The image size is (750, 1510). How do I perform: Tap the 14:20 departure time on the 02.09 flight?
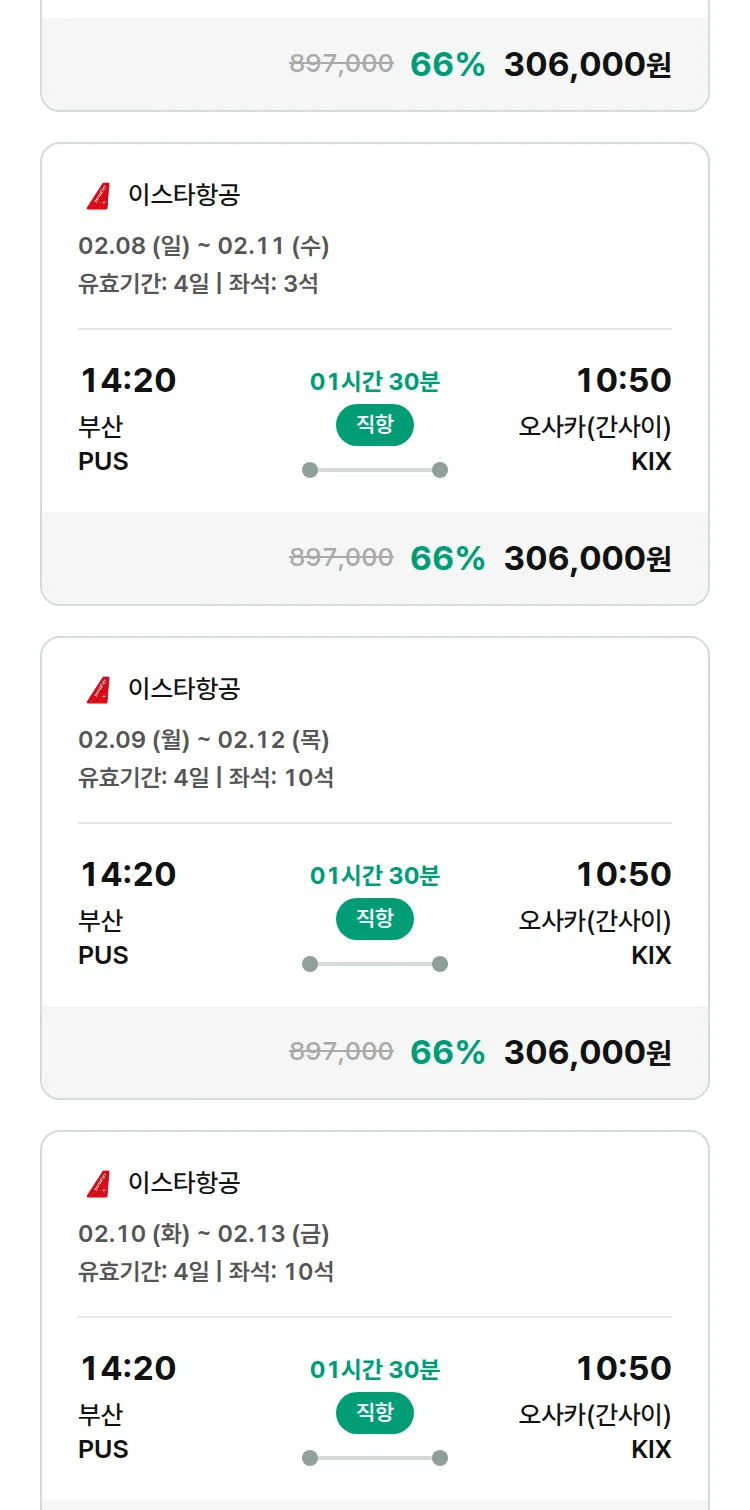point(128,875)
